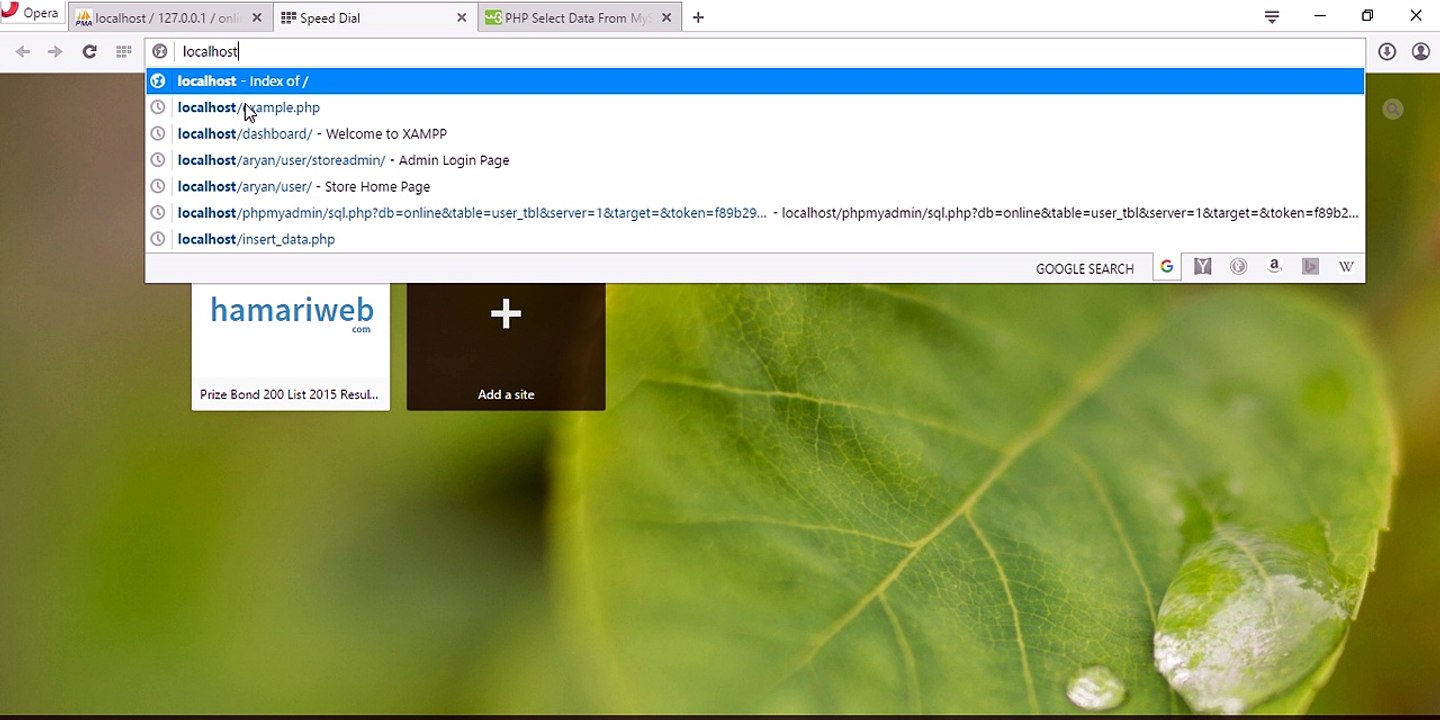Search with the Amazon engine icon
Screen dimensions: 1440x720
coord(1275,267)
